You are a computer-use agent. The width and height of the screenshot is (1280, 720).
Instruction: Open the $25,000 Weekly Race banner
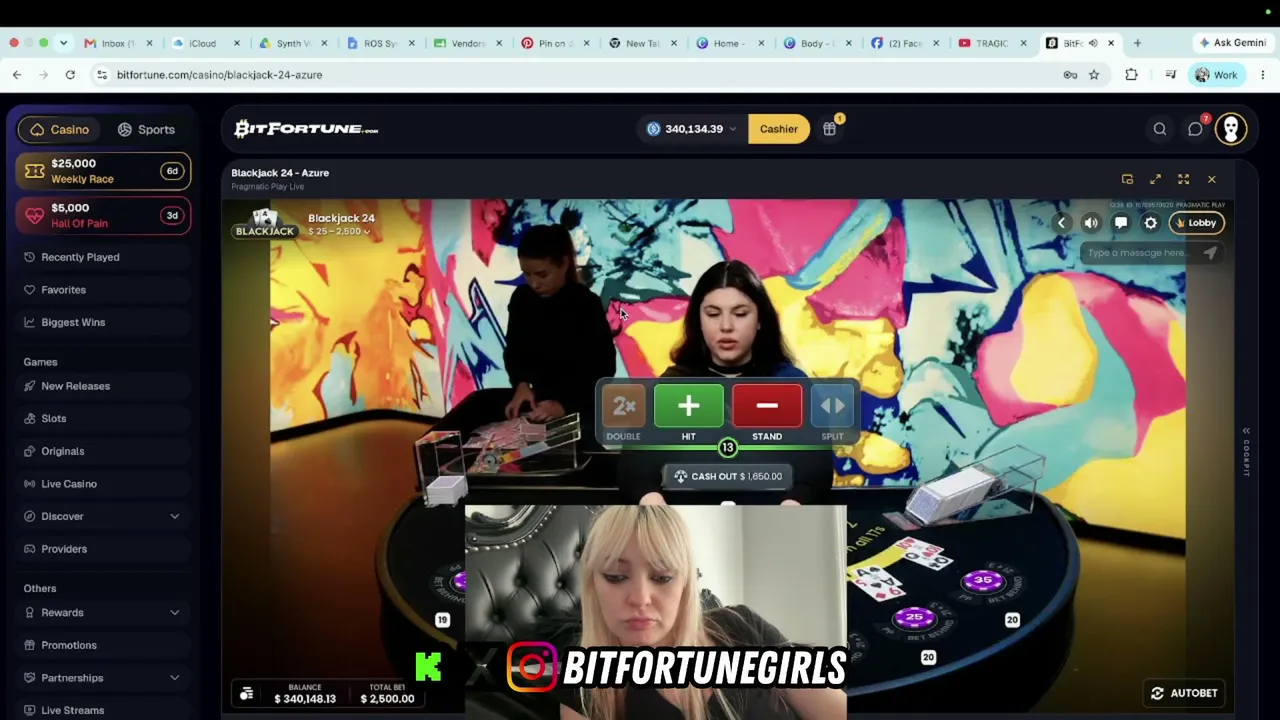[x=104, y=171]
